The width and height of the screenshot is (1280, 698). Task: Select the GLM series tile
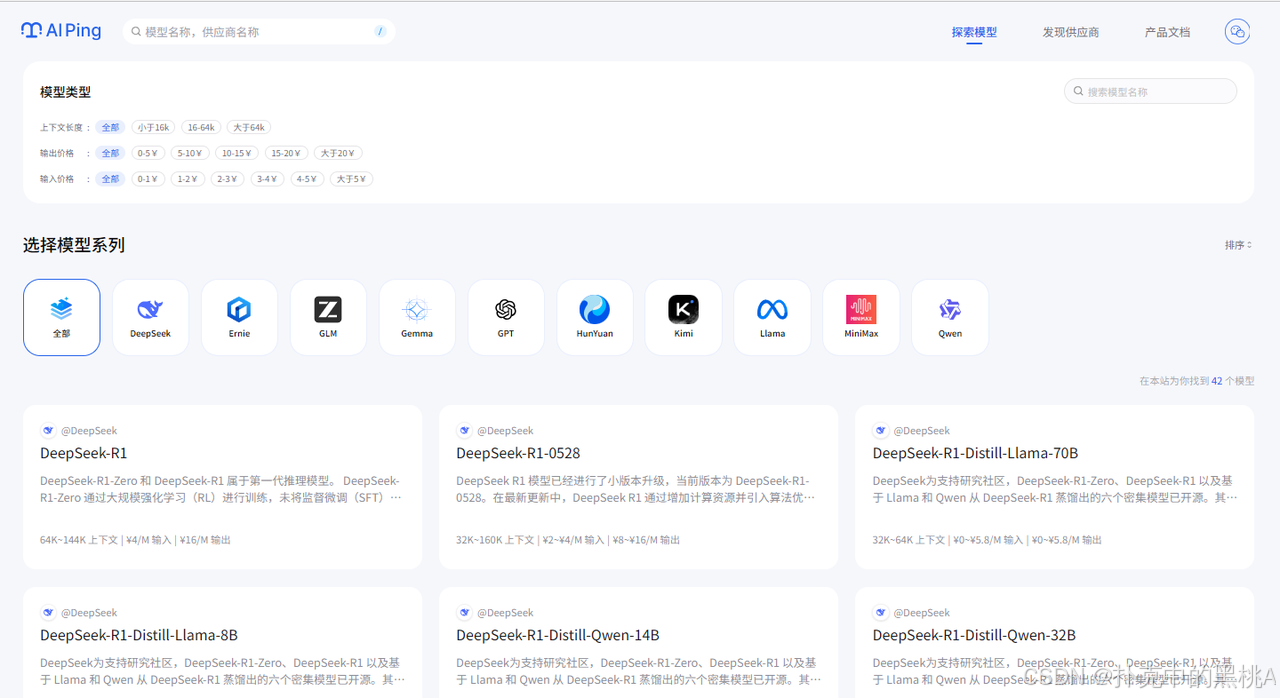point(328,317)
